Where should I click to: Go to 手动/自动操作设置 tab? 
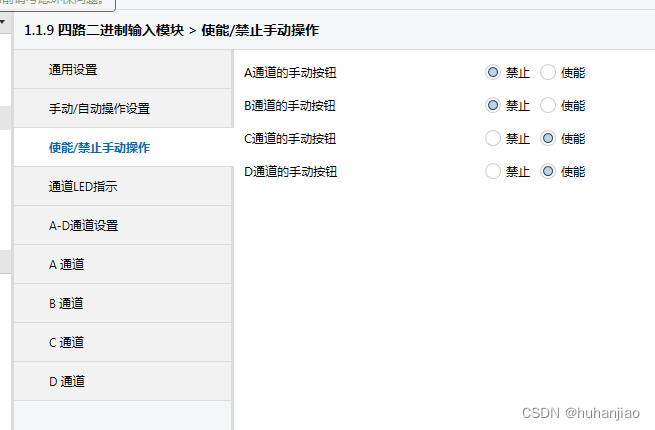99,108
